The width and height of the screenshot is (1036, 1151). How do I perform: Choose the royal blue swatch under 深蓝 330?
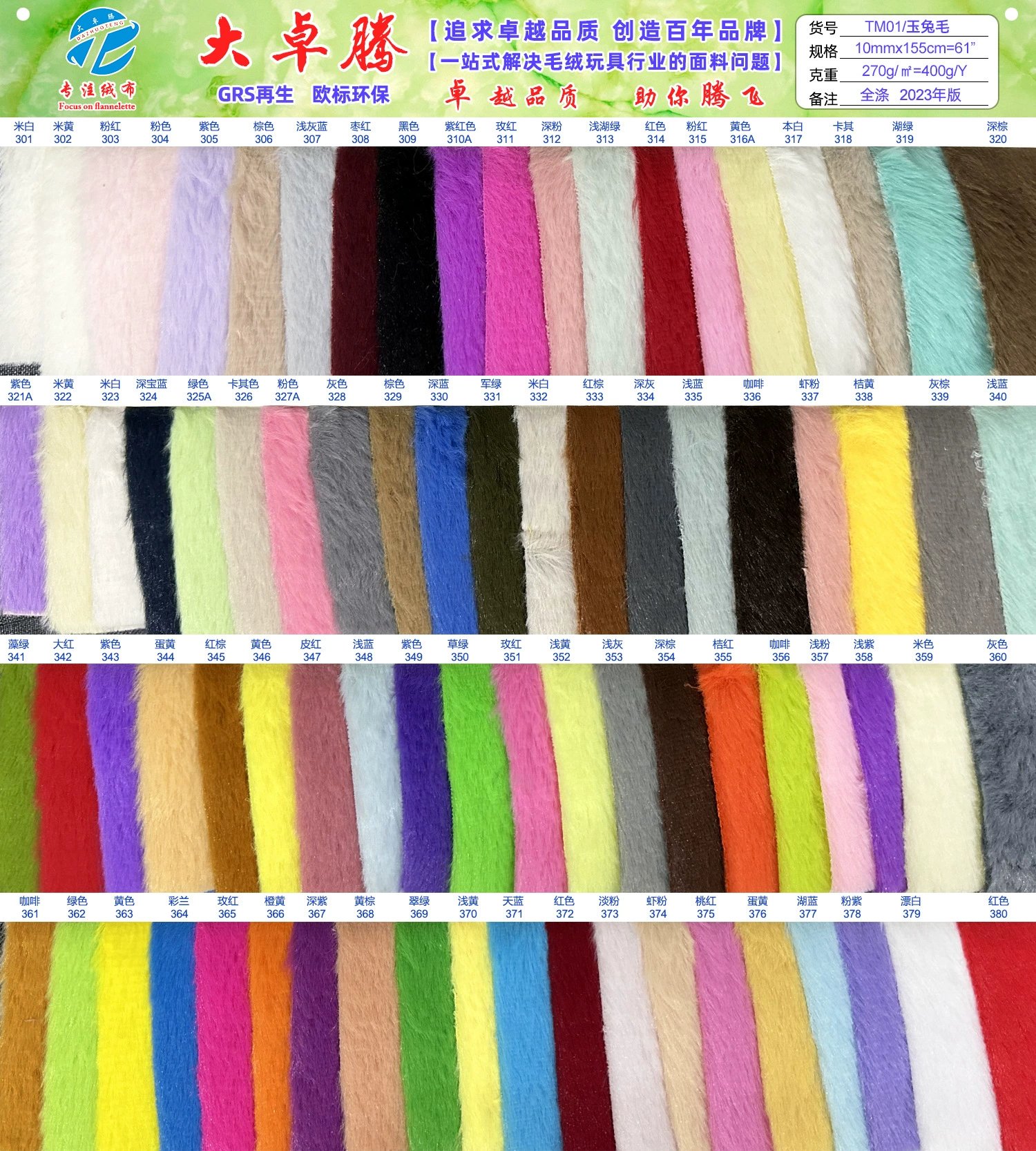coord(445,519)
